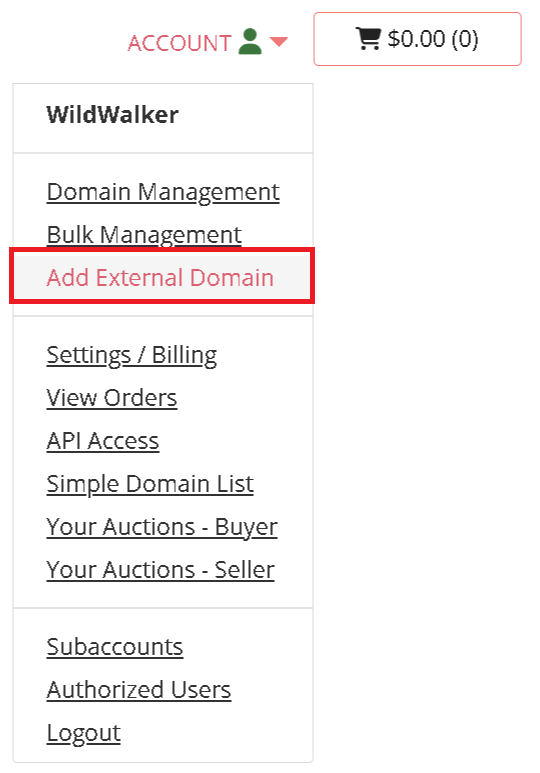Screen dimensions: 540x773
Task: Click Logout to sign out
Action: click(83, 733)
